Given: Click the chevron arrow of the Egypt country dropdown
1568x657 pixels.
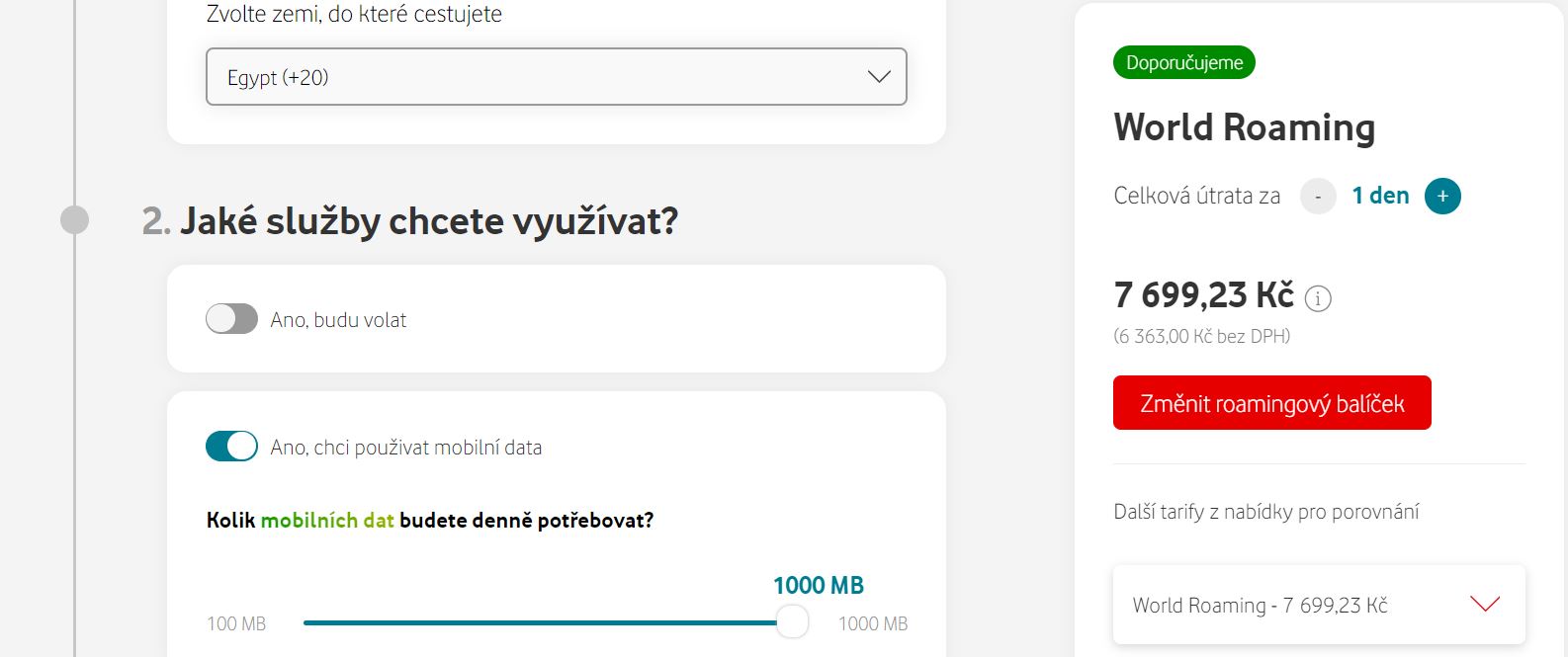Looking at the screenshot, I should coord(879,77).
